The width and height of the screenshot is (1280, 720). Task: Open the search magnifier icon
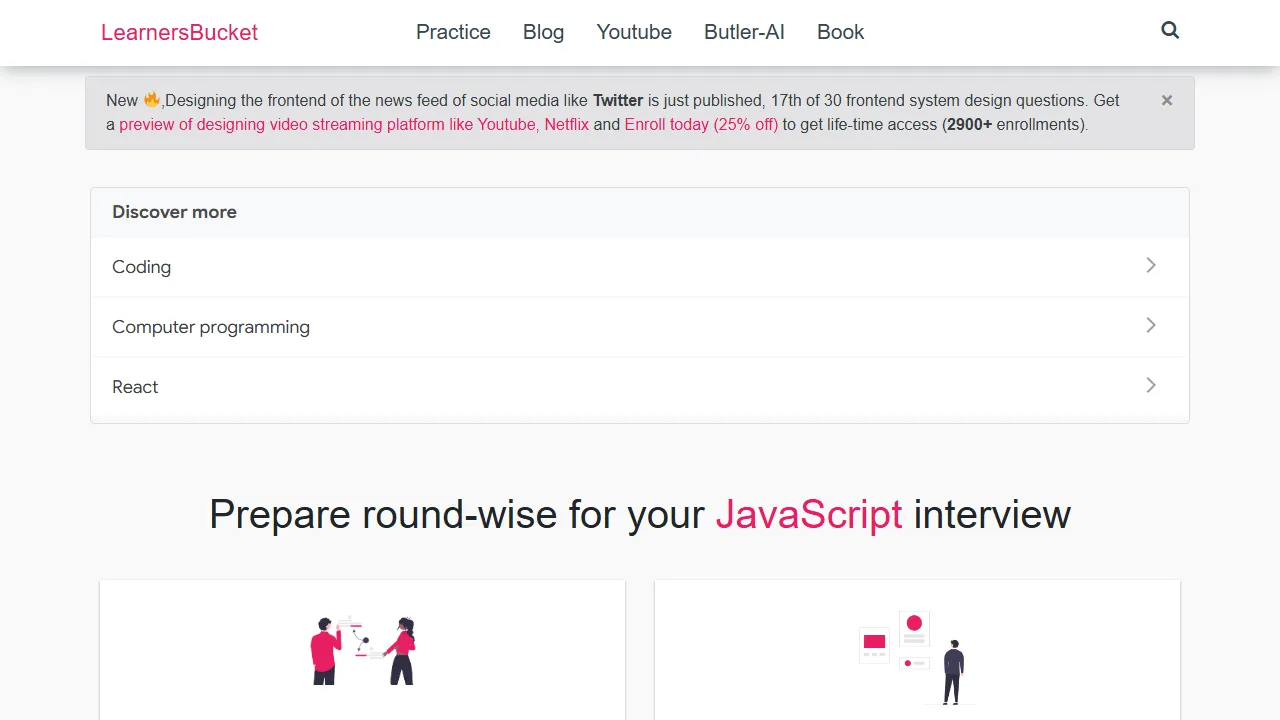click(x=1170, y=31)
